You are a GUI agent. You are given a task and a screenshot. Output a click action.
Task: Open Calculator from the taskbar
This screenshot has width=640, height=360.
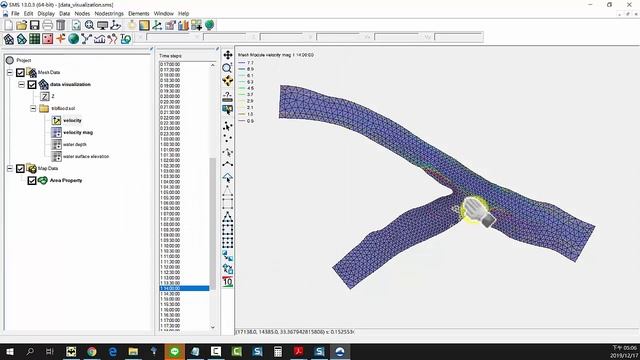click(x=278, y=351)
